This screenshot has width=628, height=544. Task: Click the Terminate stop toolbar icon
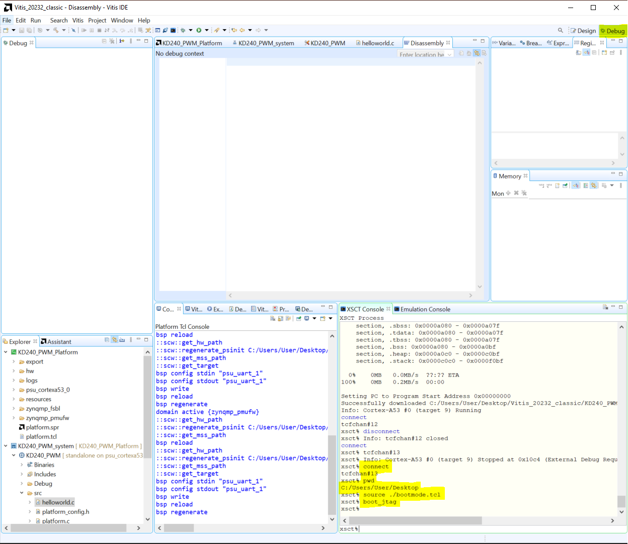point(99,30)
